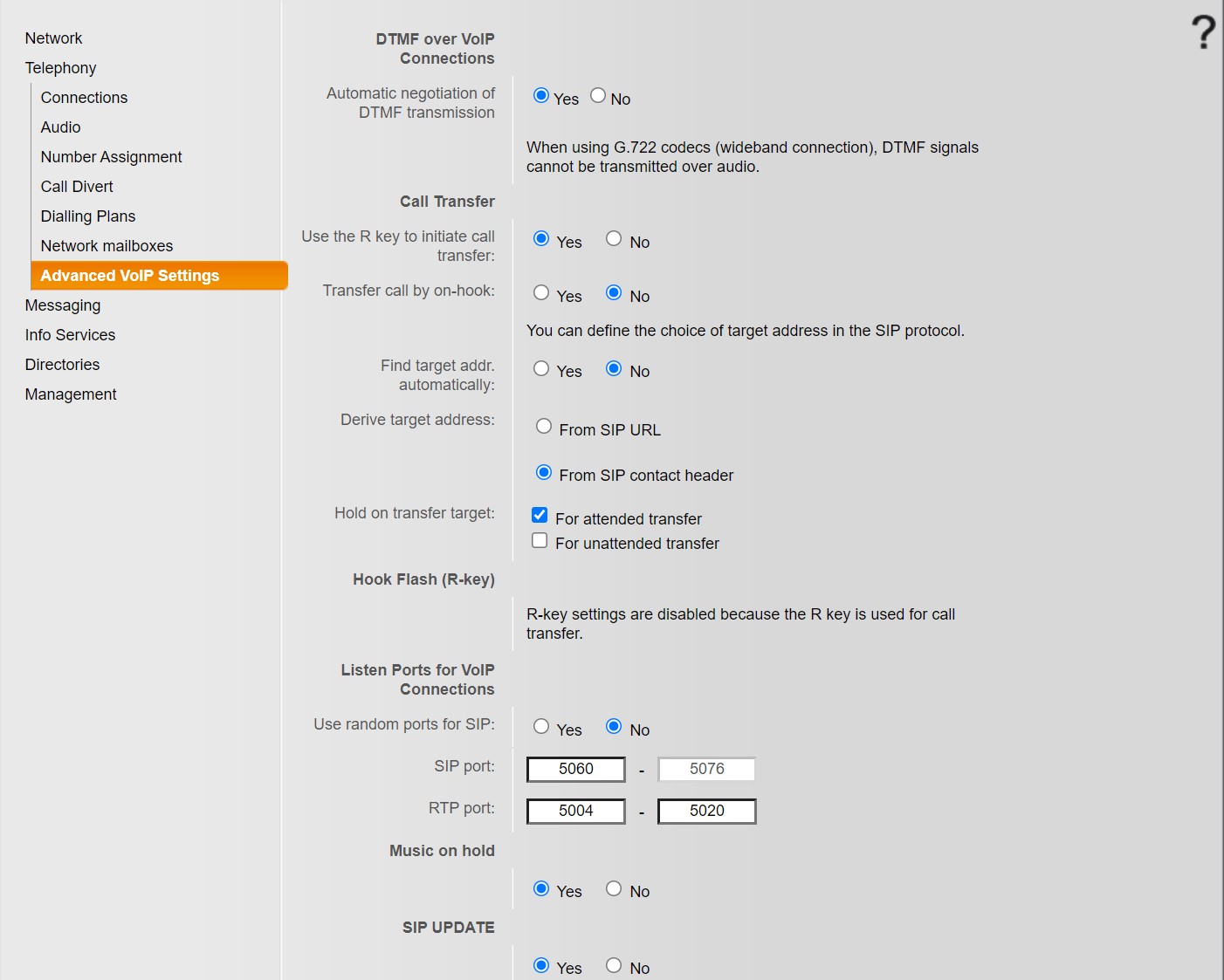Open Number Assignment page
1224x980 pixels.
click(x=111, y=157)
